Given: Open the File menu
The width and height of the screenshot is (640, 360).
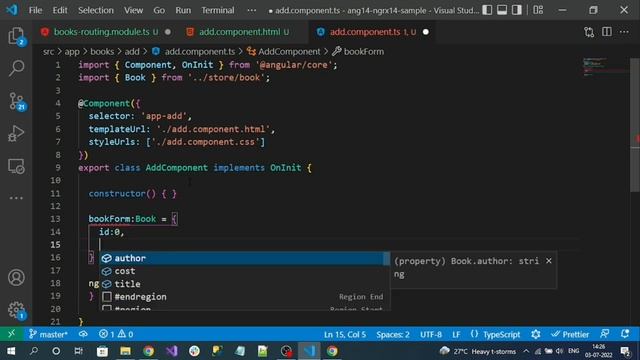Looking at the screenshot, I should [x=35, y=10].
